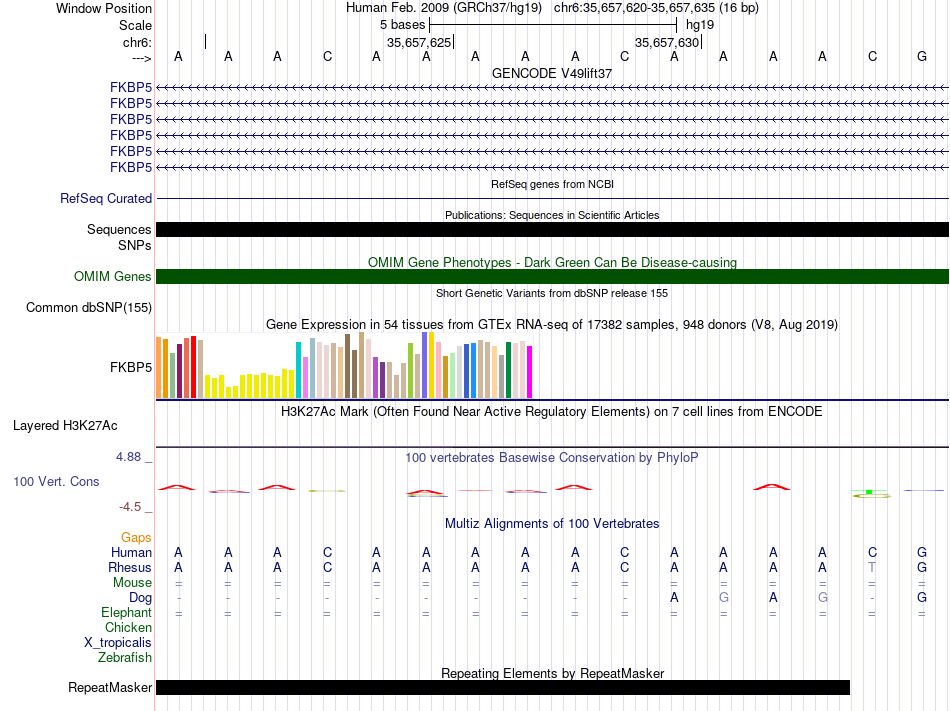Select the top FKBP5 transcript label
Viewport: 950px width, 711px height.
tap(131, 88)
